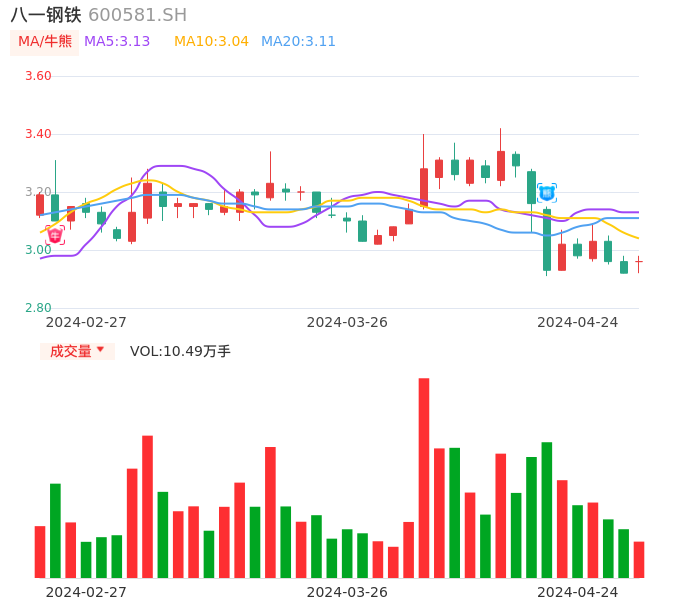This screenshot has height=606, width=686.
Task: Click the first red volume bar at left edge
Action: pyautogui.click(x=40, y=552)
